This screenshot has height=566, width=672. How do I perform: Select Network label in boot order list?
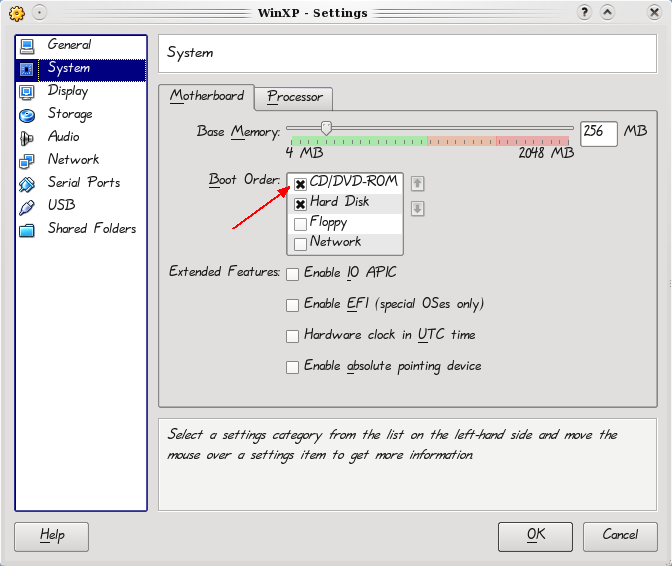(336, 242)
